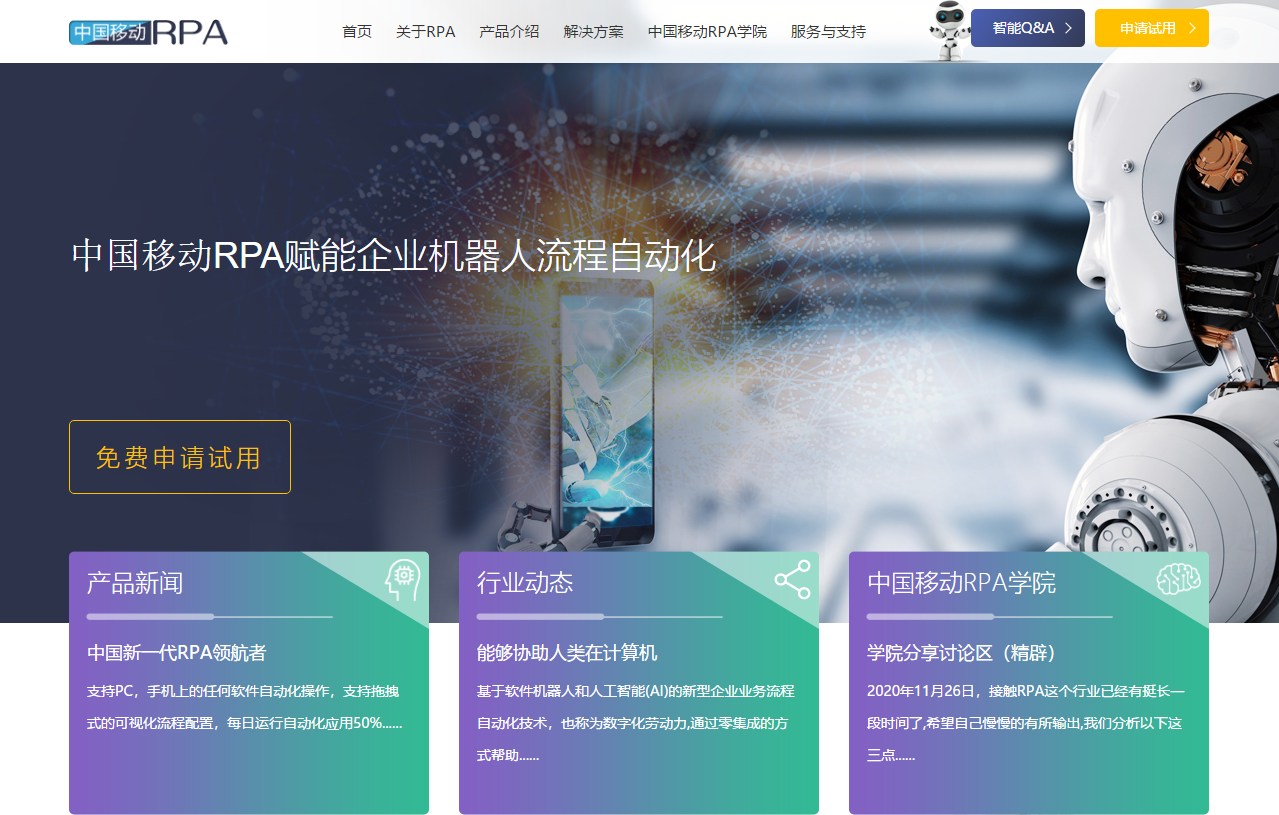This screenshot has height=815, width=1279.
Task: Click the 中国移动RPA logo
Action: [x=149, y=31]
